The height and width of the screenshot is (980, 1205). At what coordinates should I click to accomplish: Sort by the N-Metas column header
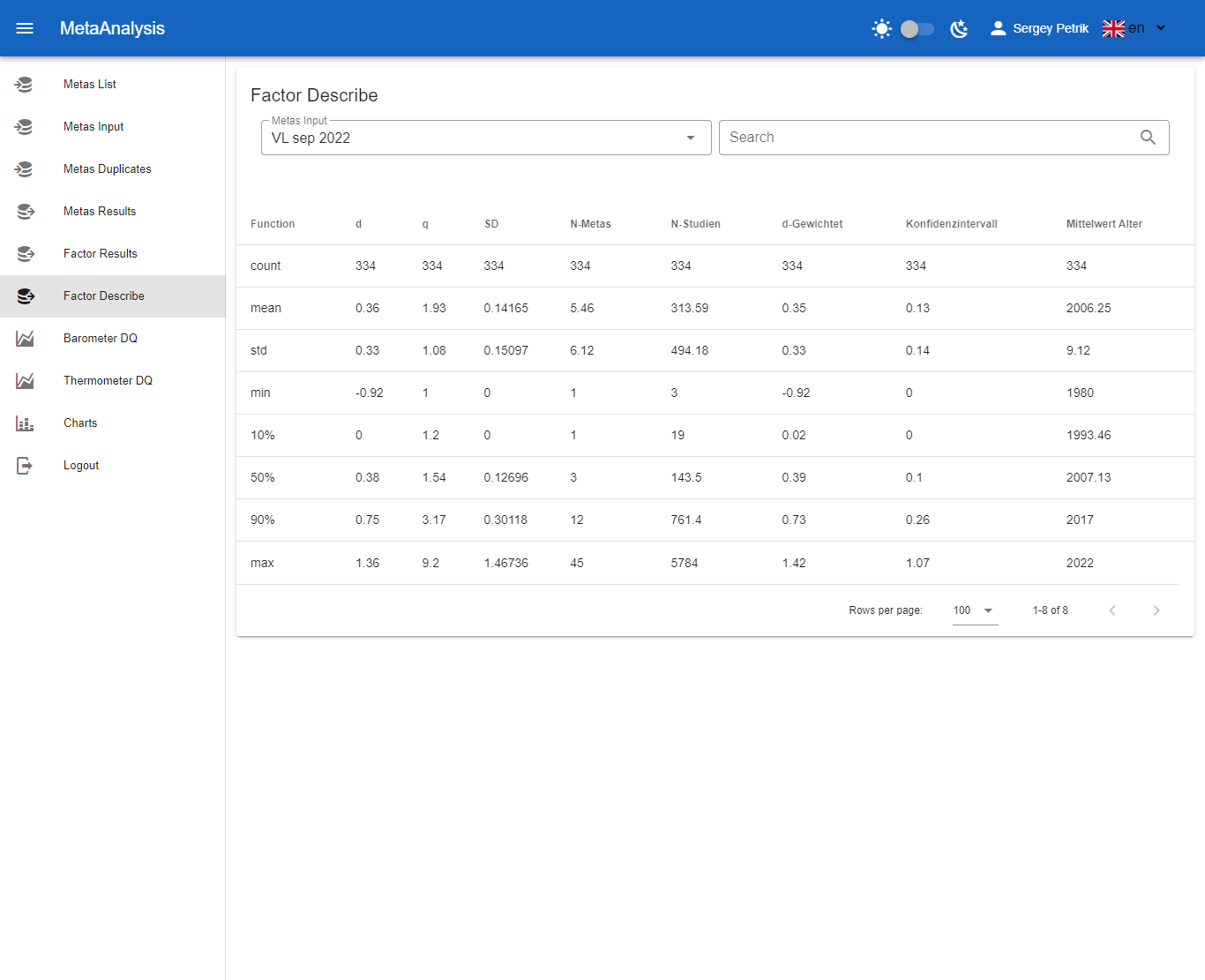click(x=590, y=224)
